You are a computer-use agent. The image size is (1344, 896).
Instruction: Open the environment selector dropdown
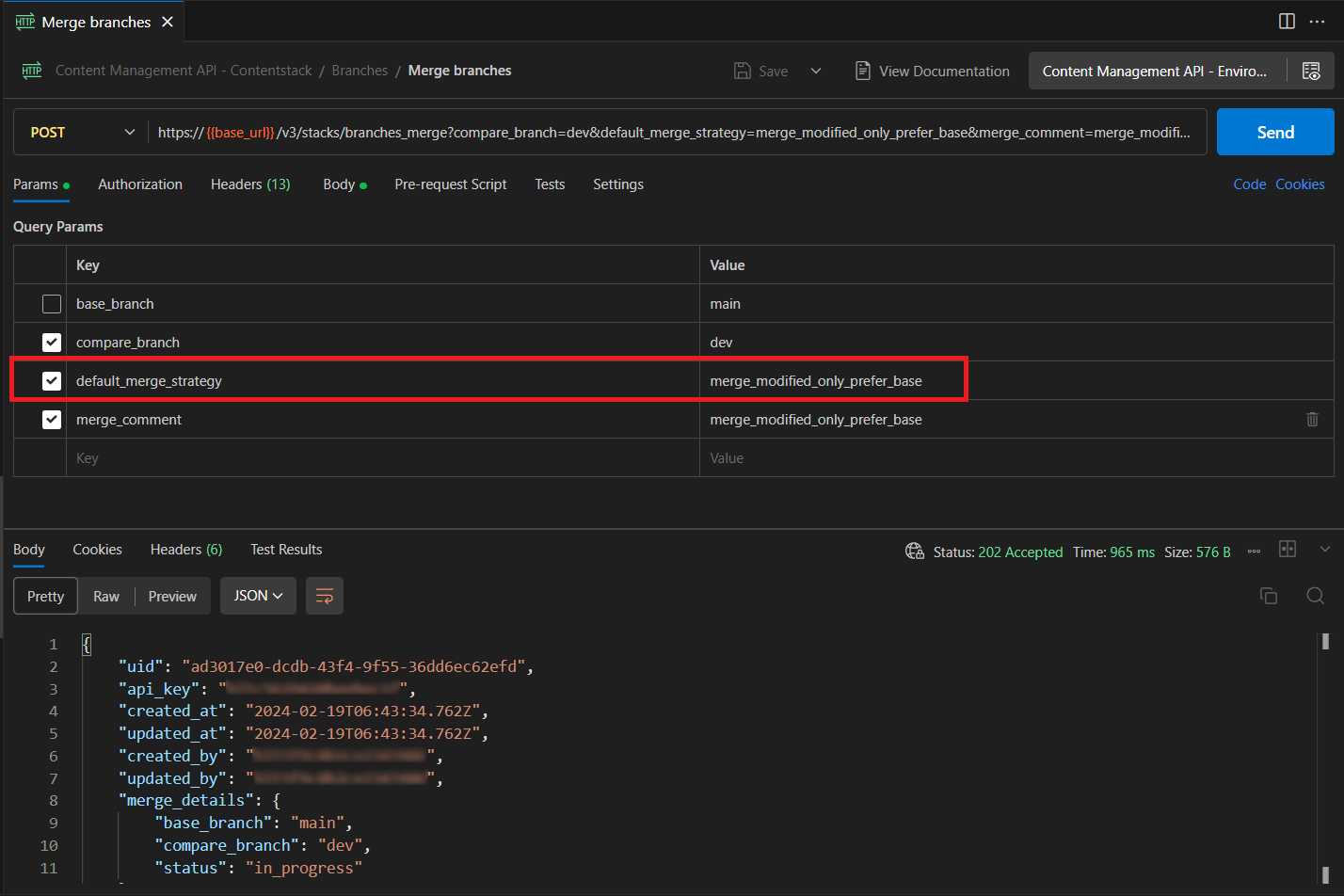[1155, 71]
